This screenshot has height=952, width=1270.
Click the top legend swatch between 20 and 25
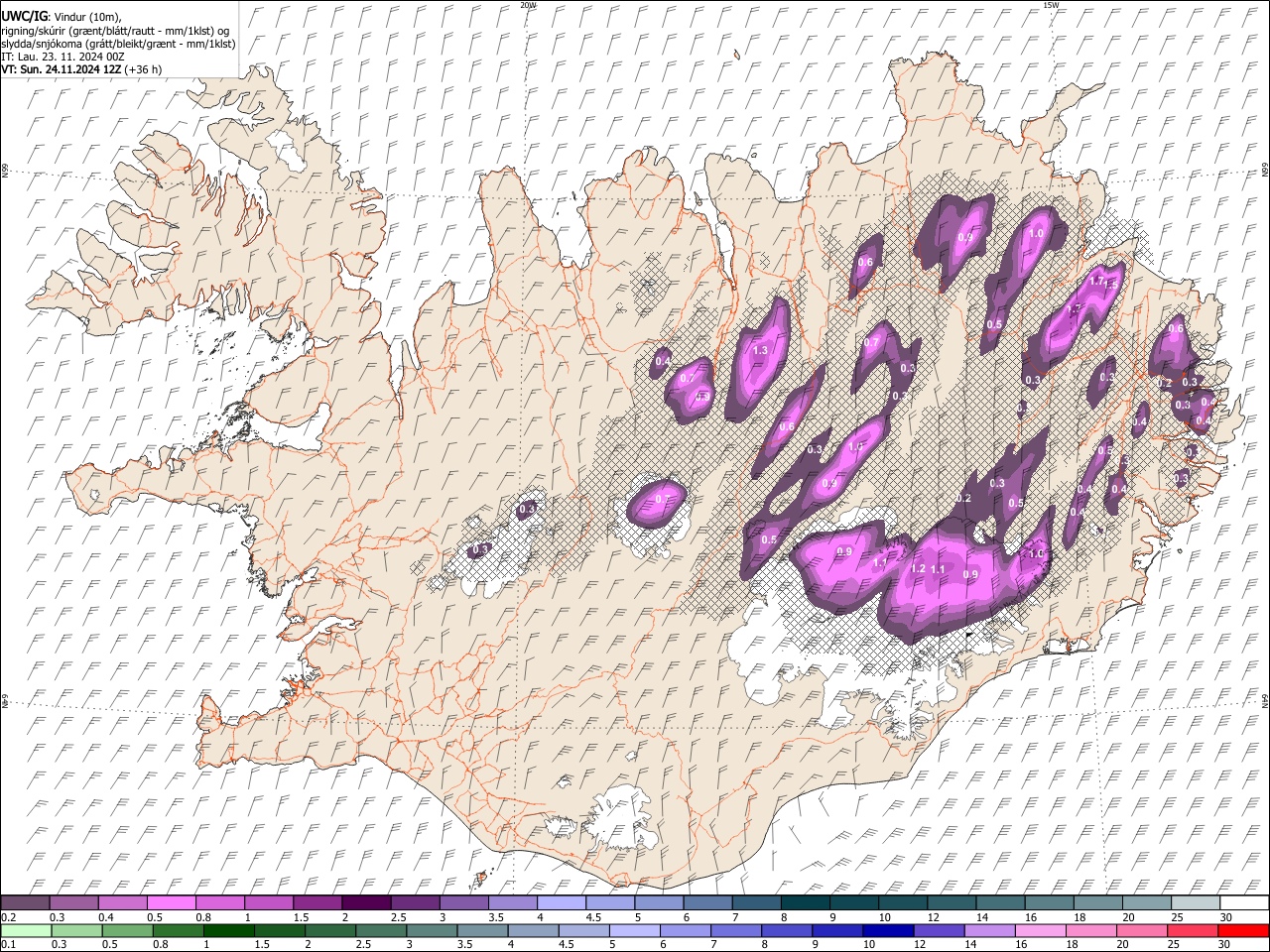click(1147, 902)
